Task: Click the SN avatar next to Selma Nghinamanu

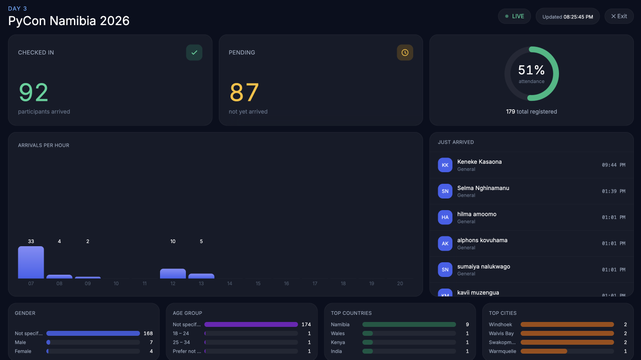Action: tap(445, 191)
